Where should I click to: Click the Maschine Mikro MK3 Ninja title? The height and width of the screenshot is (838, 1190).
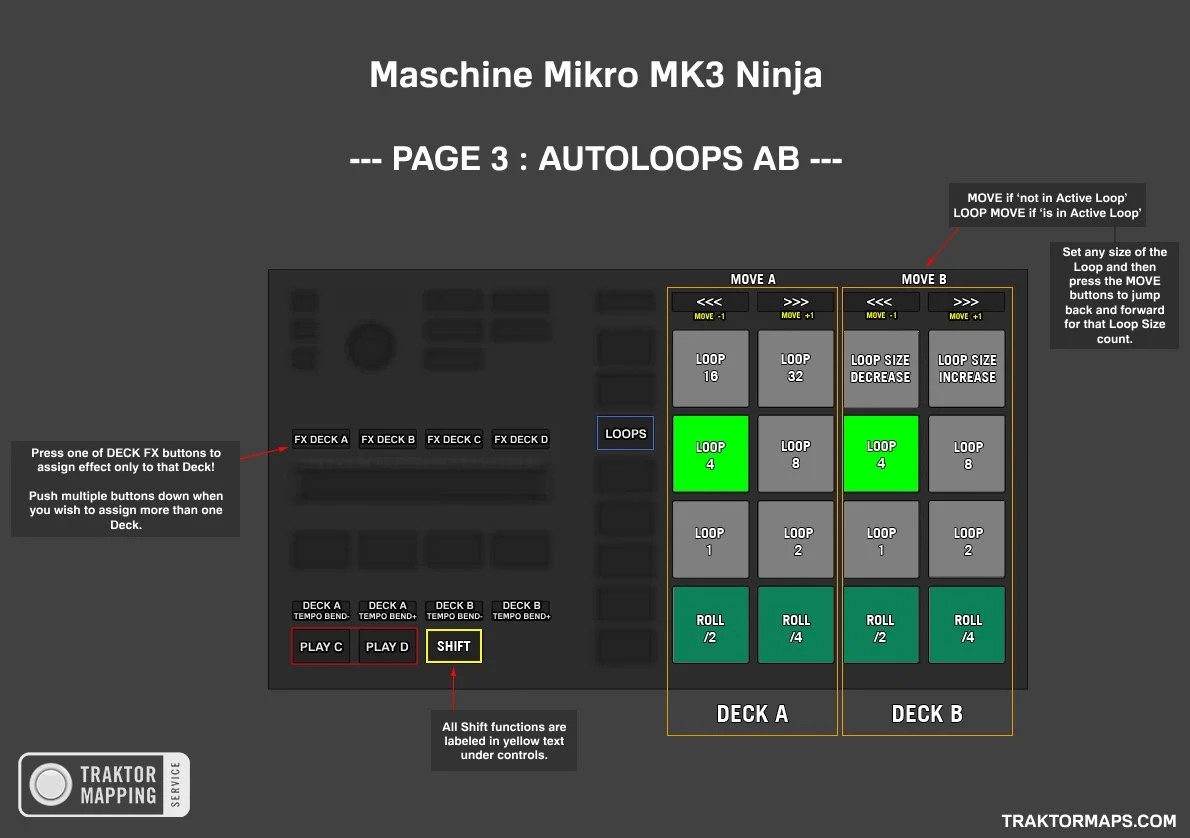(x=596, y=75)
